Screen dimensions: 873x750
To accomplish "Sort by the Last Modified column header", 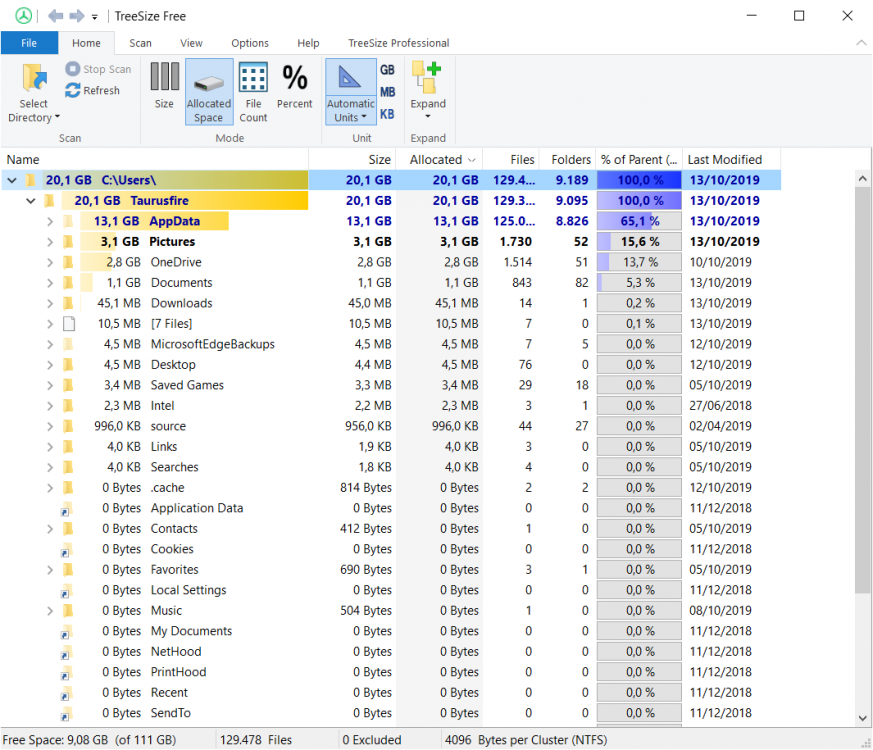I will point(725,159).
